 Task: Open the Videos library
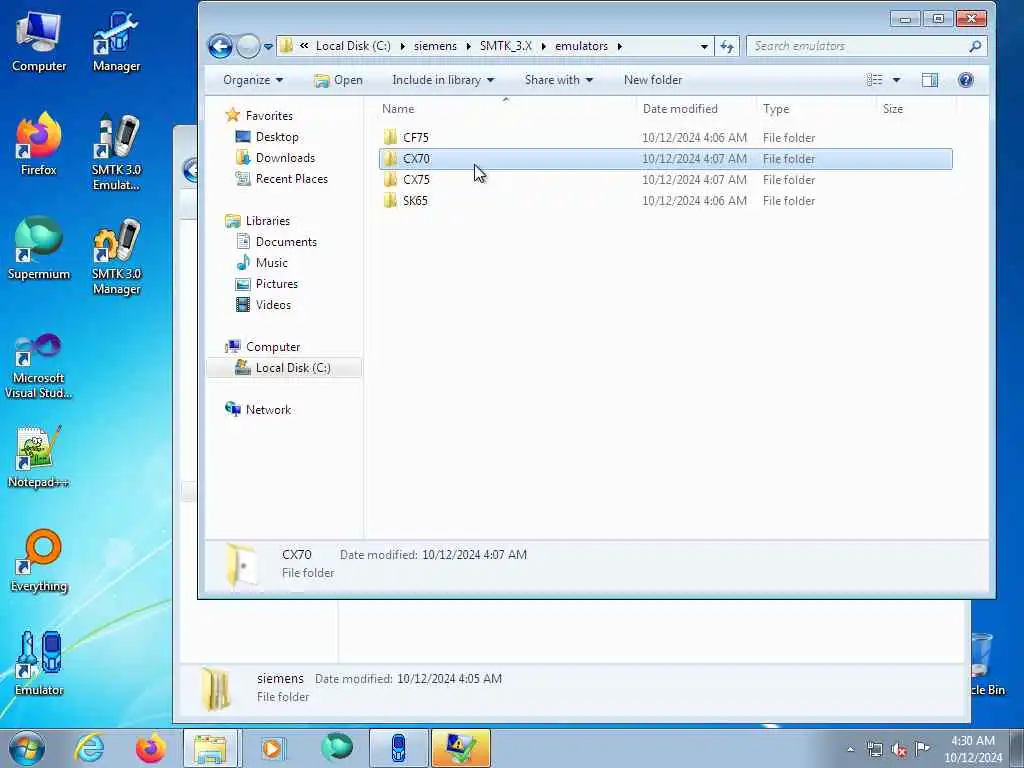(273, 304)
